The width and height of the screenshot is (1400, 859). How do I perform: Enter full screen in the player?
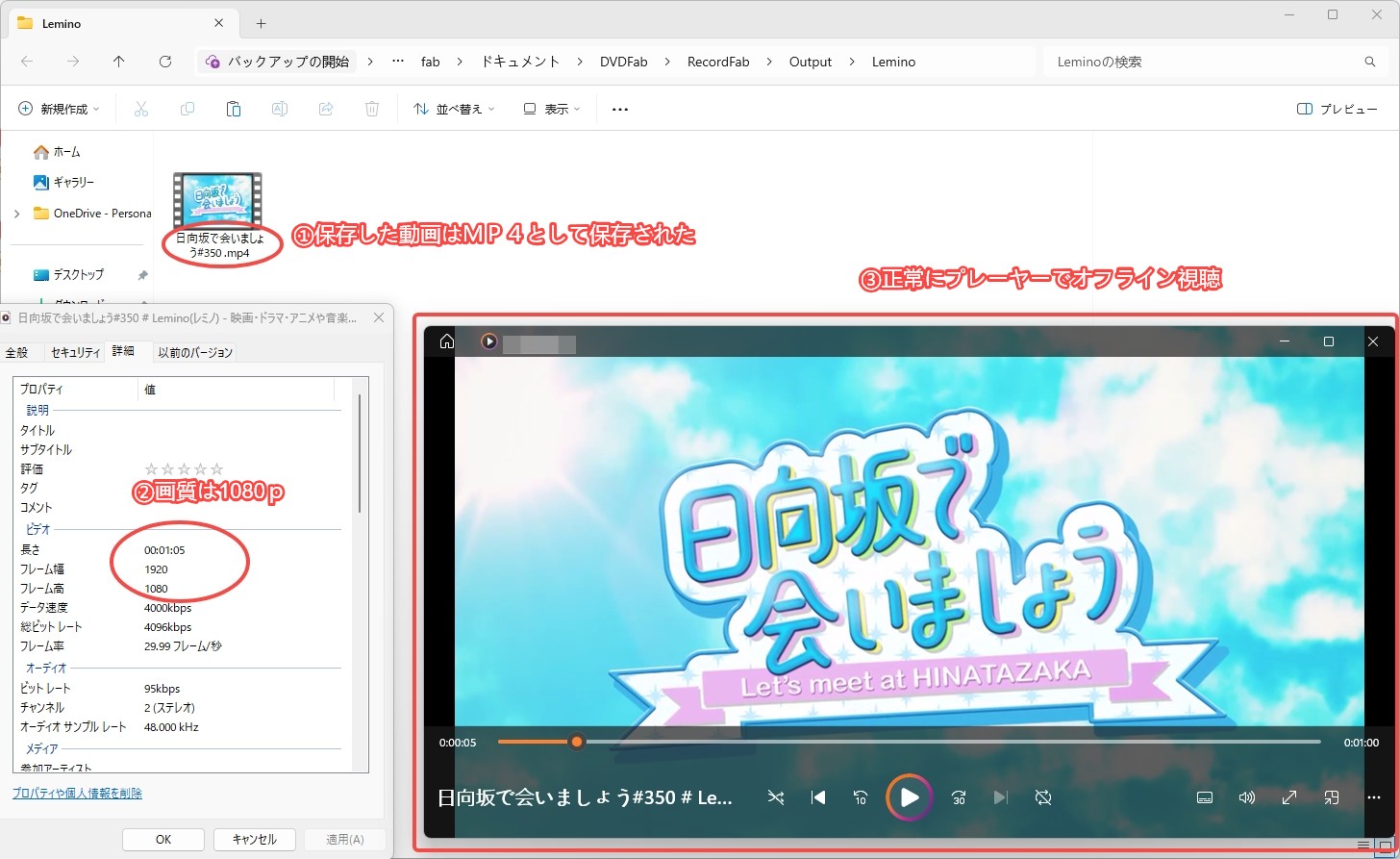[1289, 797]
